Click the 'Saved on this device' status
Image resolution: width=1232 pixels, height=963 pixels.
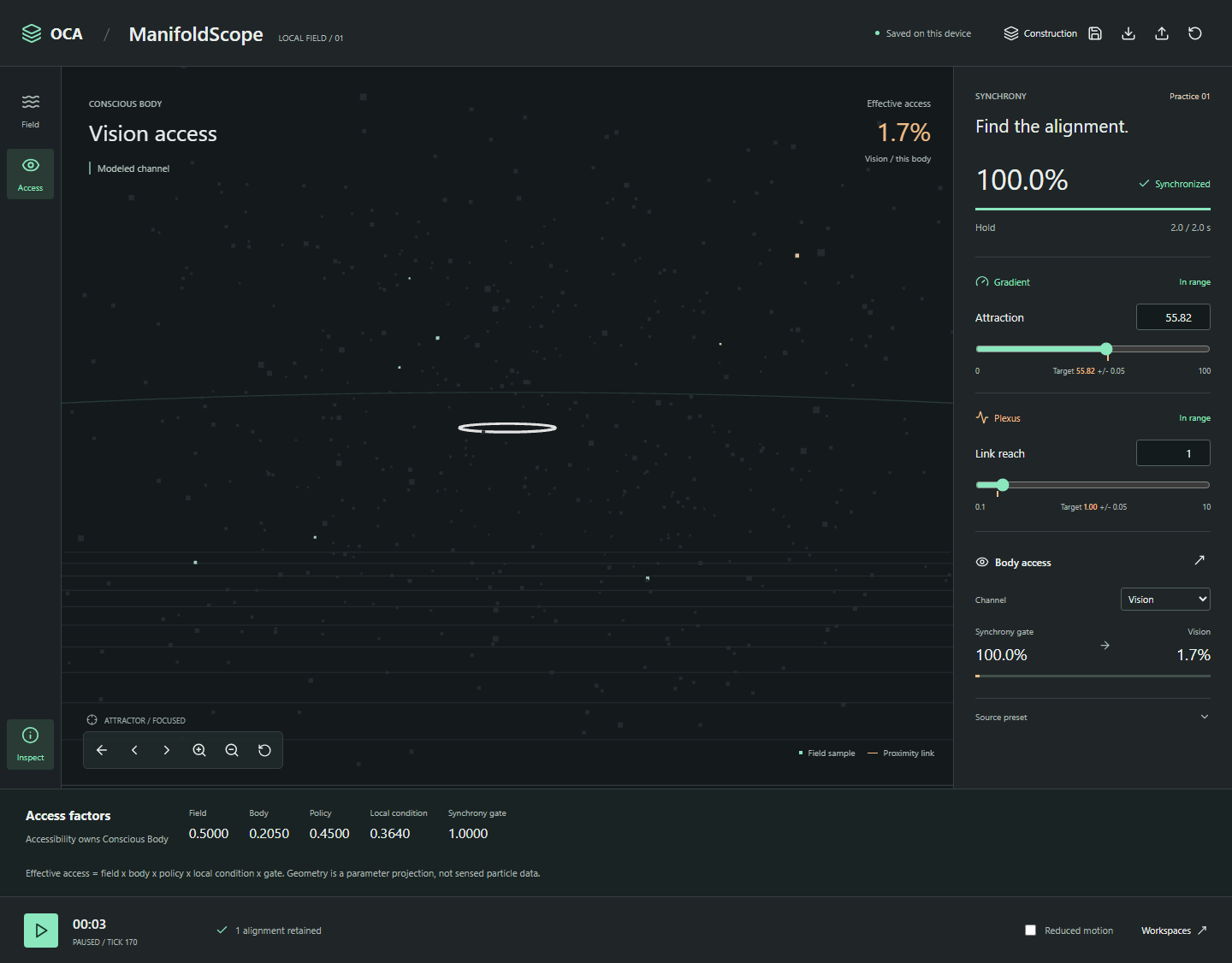click(x=928, y=33)
